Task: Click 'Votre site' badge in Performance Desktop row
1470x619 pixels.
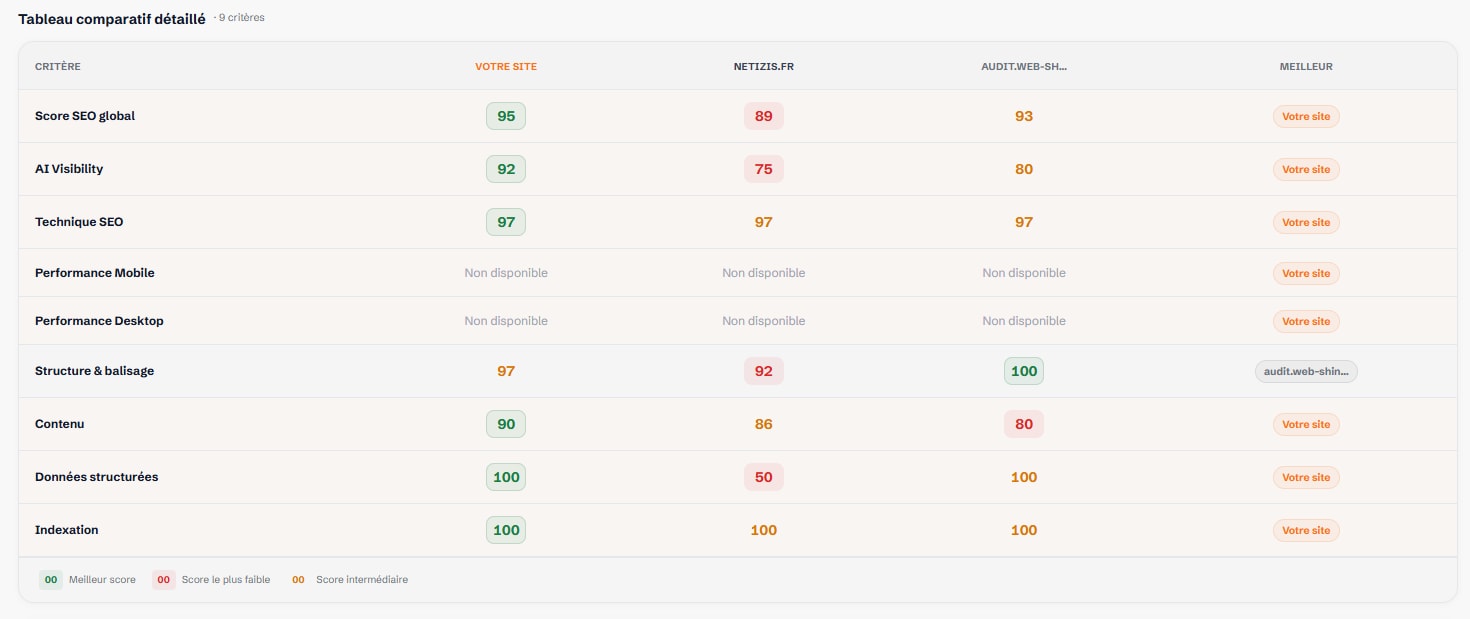Action: [1306, 321]
